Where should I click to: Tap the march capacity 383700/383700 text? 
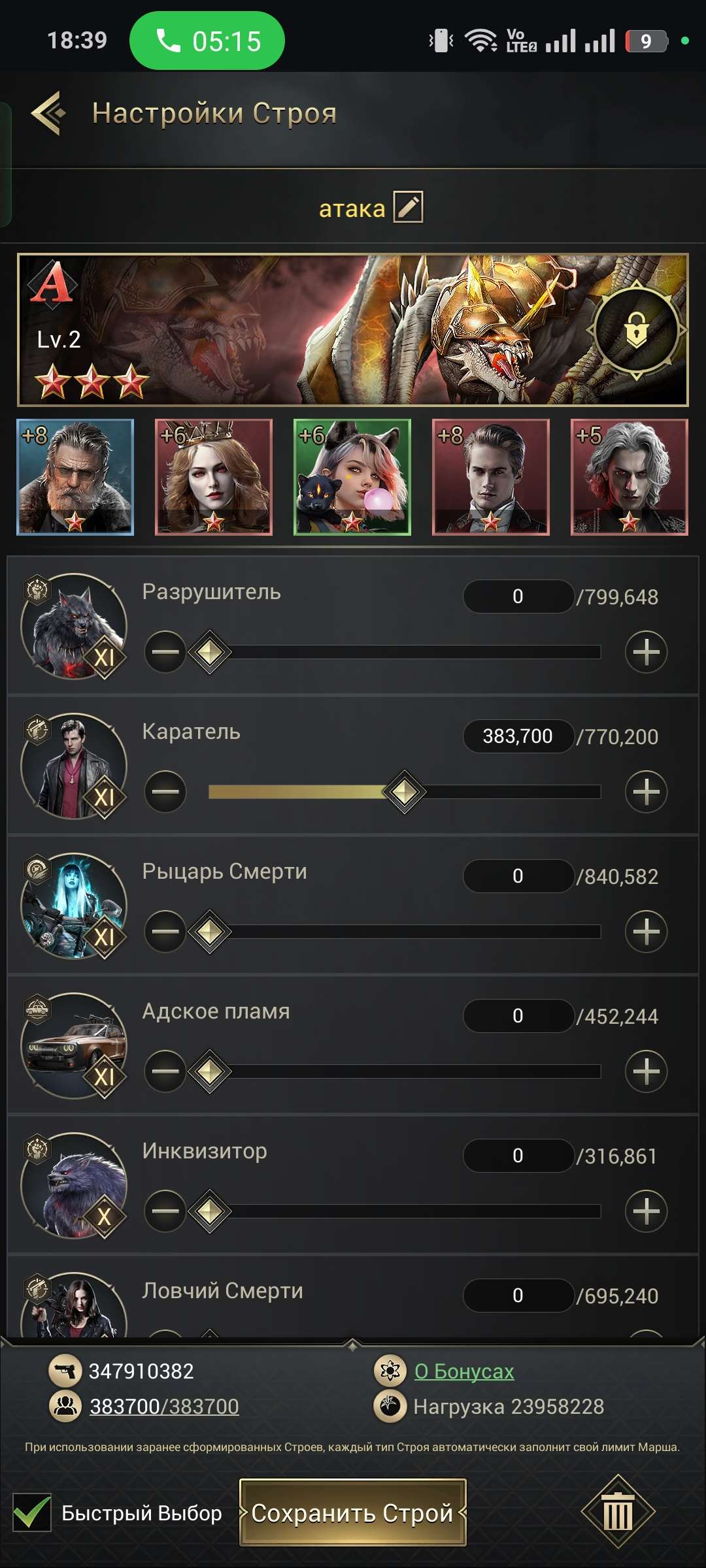164,1407
